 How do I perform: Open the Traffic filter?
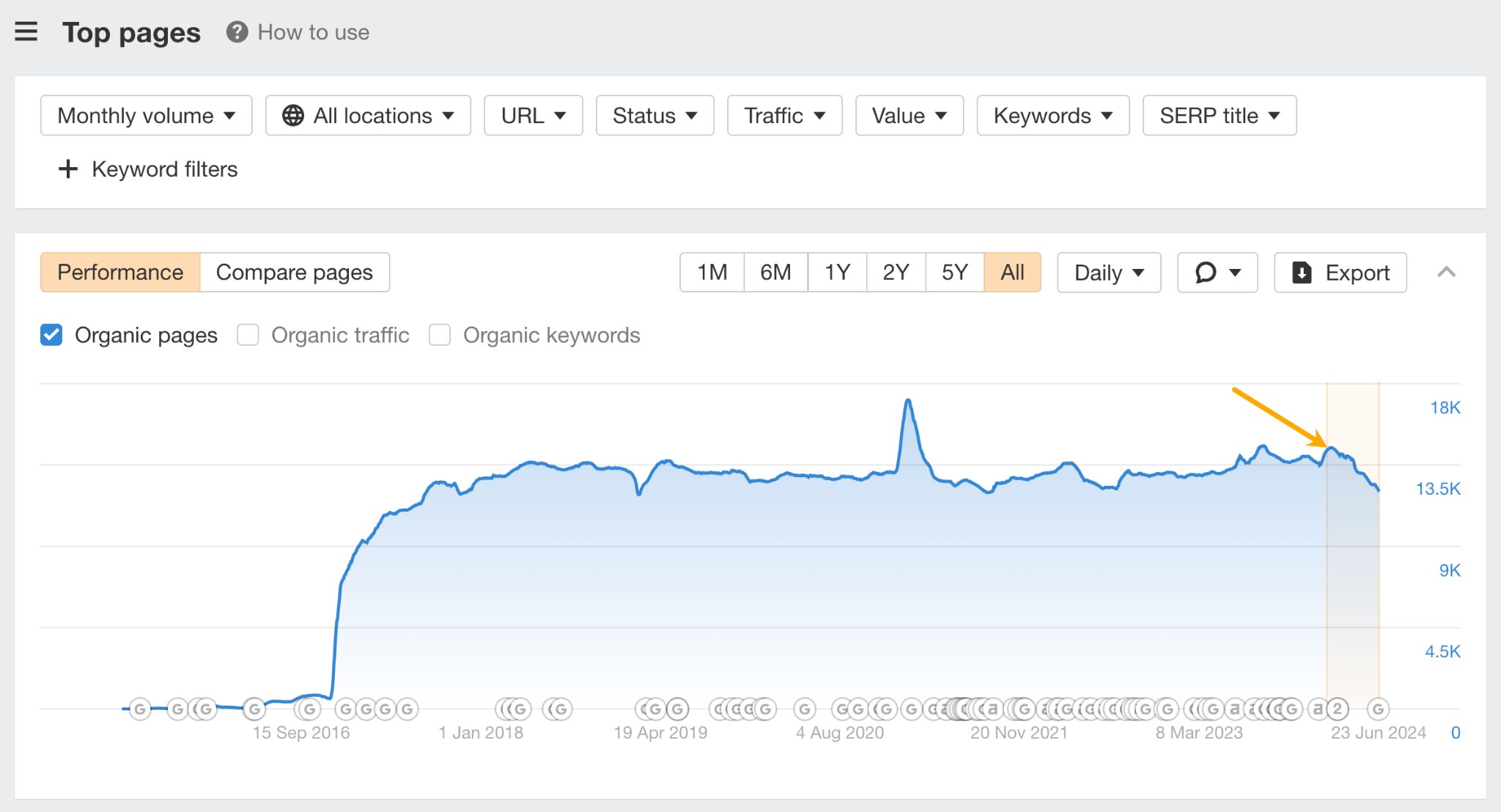coord(784,116)
